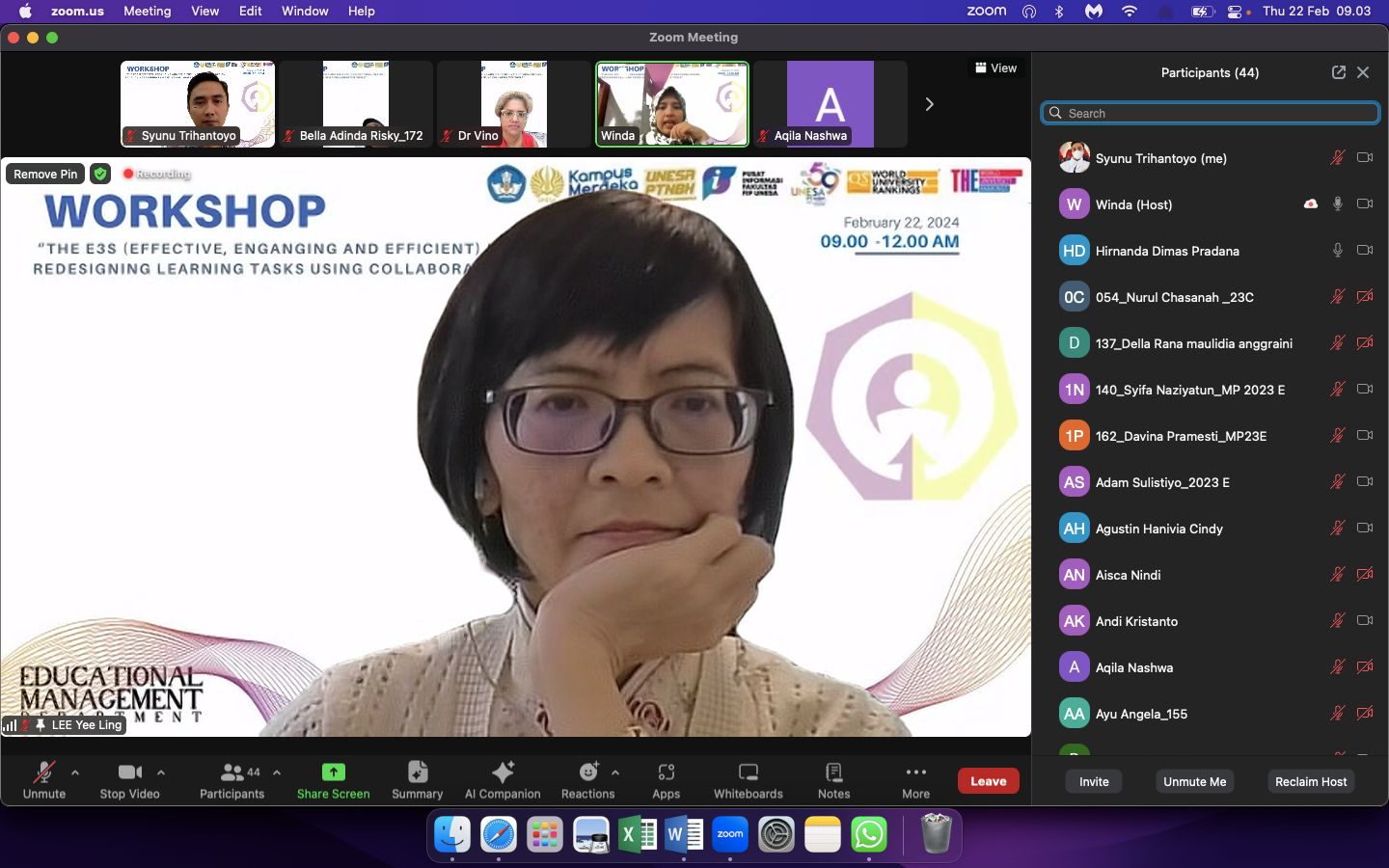Toggle Stop Video camera button
The image size is (1389, 868).
(129, 779)
